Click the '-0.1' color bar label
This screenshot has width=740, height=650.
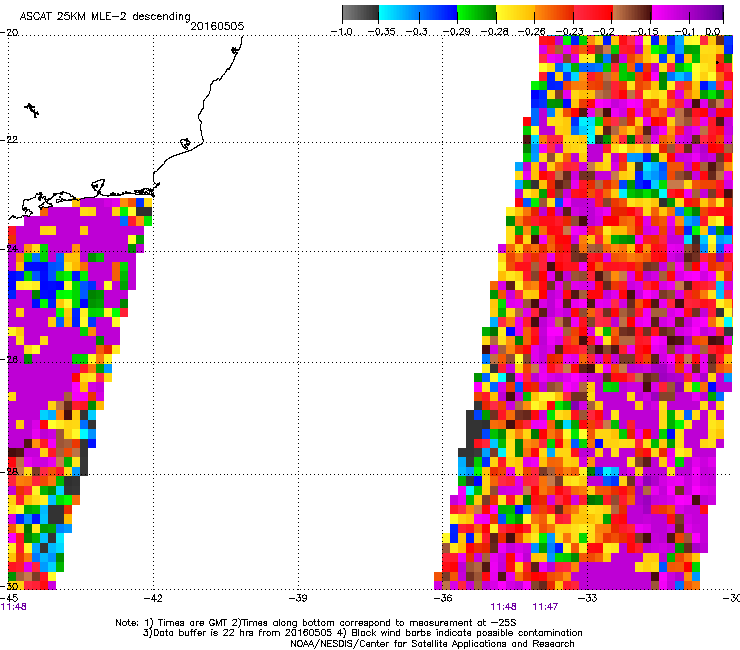pos(685,32)
